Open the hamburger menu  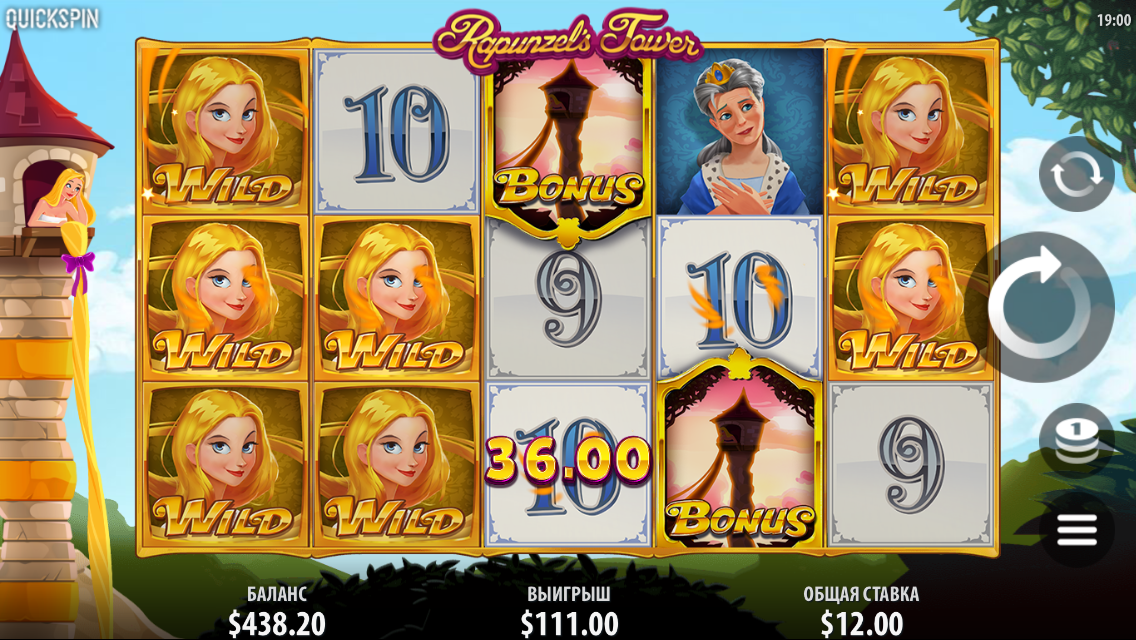(x=1077, y=531)
